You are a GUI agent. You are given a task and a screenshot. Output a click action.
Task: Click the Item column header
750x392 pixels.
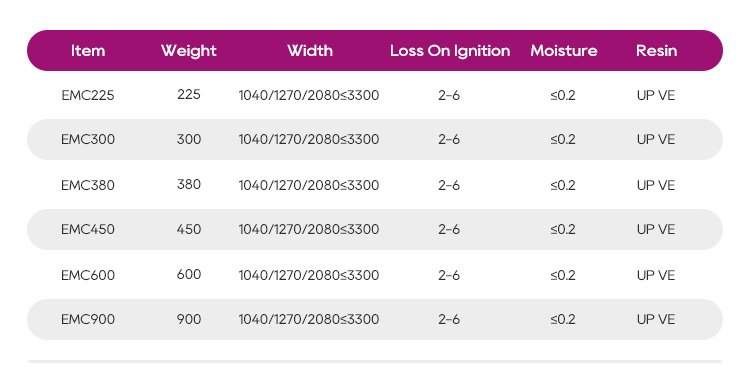pos(88,51)
